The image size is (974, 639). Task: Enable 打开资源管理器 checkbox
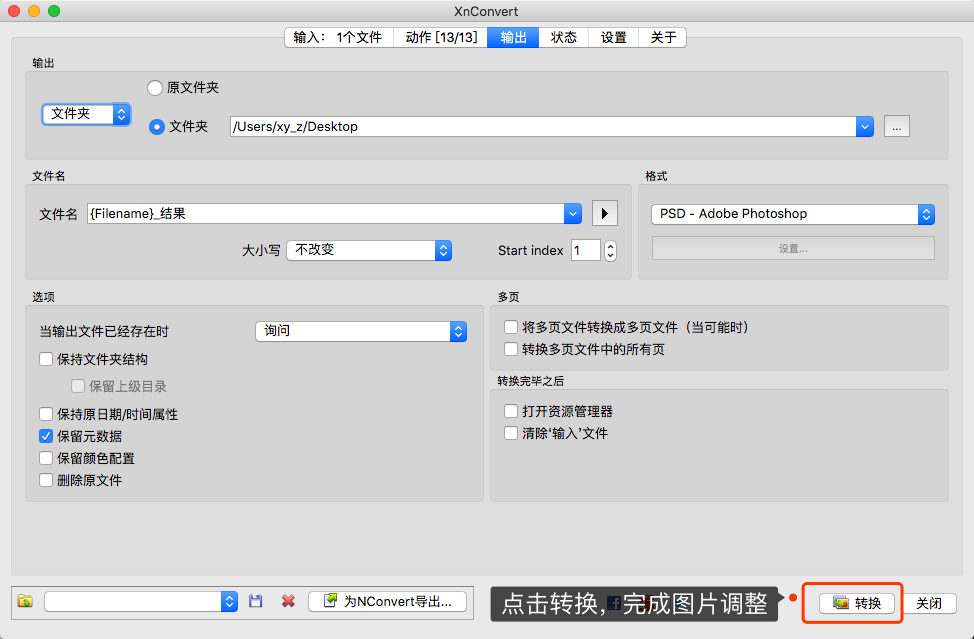pyautogui.click(x=511, y=411)
